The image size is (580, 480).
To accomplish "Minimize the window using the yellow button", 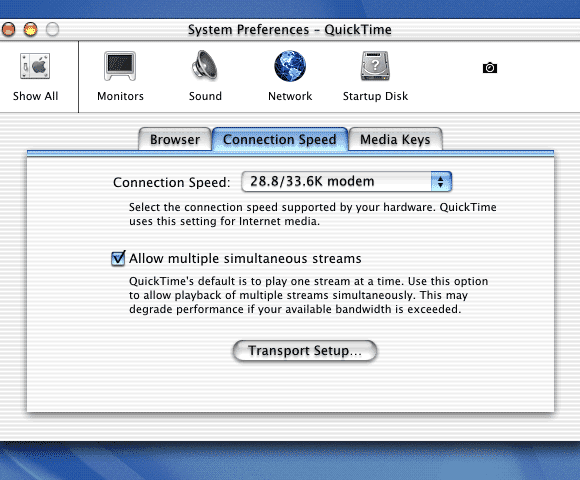I will tap(30, 29).
